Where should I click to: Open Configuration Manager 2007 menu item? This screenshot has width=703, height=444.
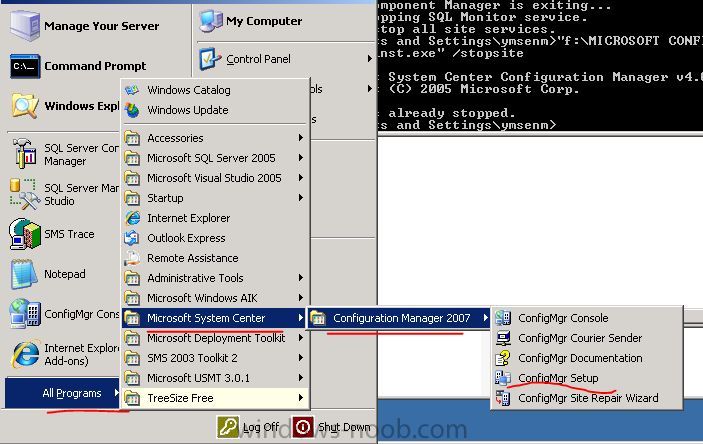(398, 318)
